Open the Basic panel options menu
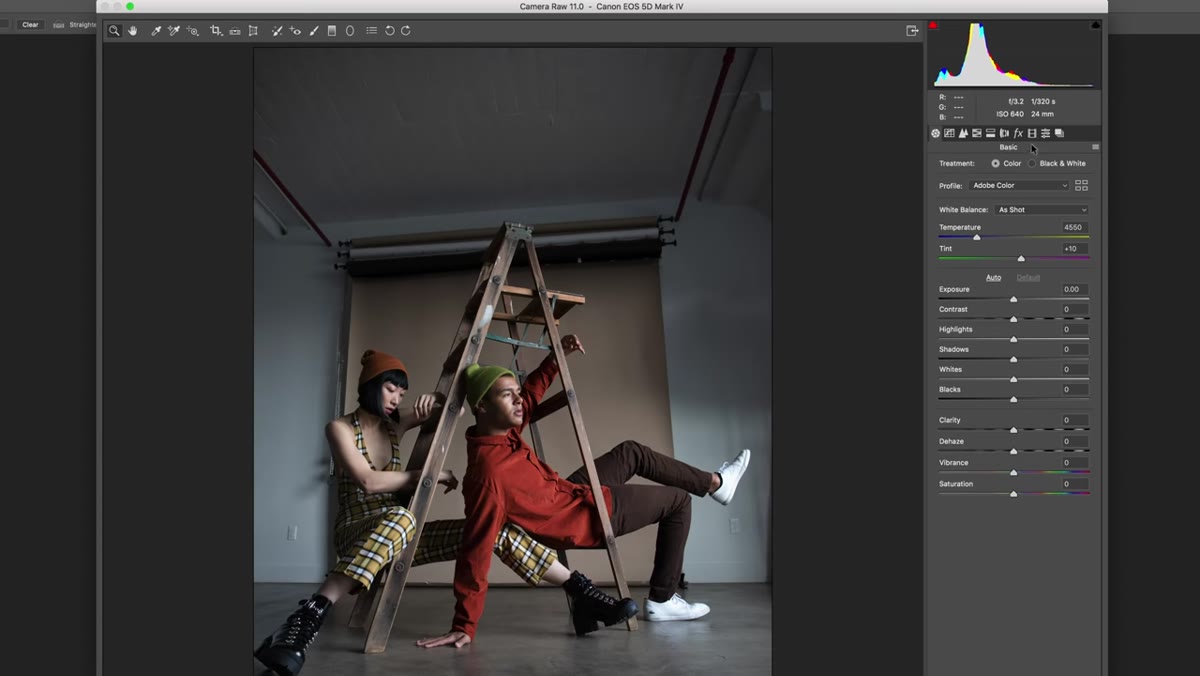 click(1095, 147)
